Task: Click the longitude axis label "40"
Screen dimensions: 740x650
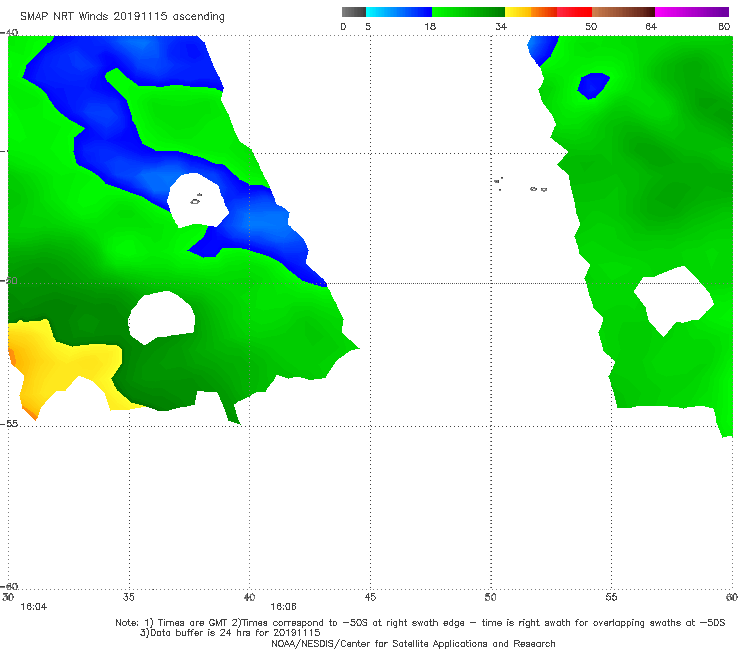Action: [249, 597]
